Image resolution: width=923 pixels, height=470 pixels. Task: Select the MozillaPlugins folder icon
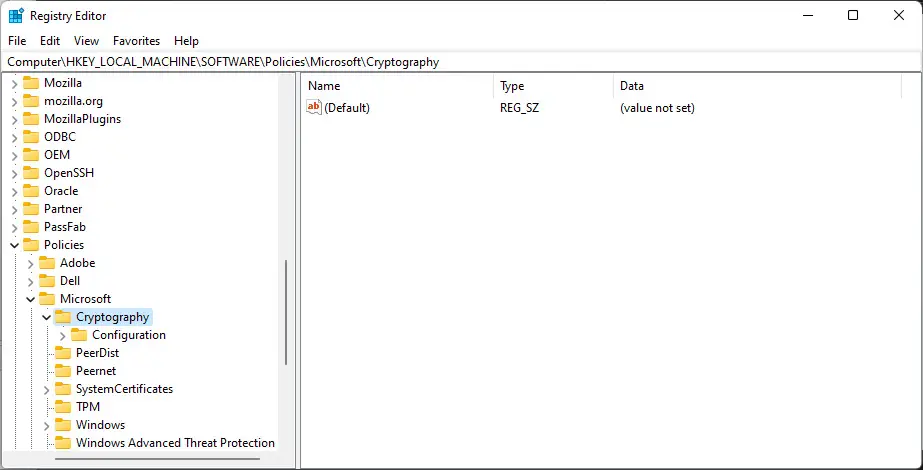click(31, 119)
